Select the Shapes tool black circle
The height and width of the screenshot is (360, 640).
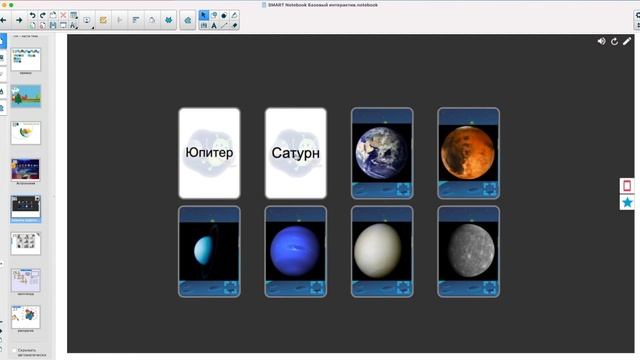pyautogui.click(x=224, y=16)
